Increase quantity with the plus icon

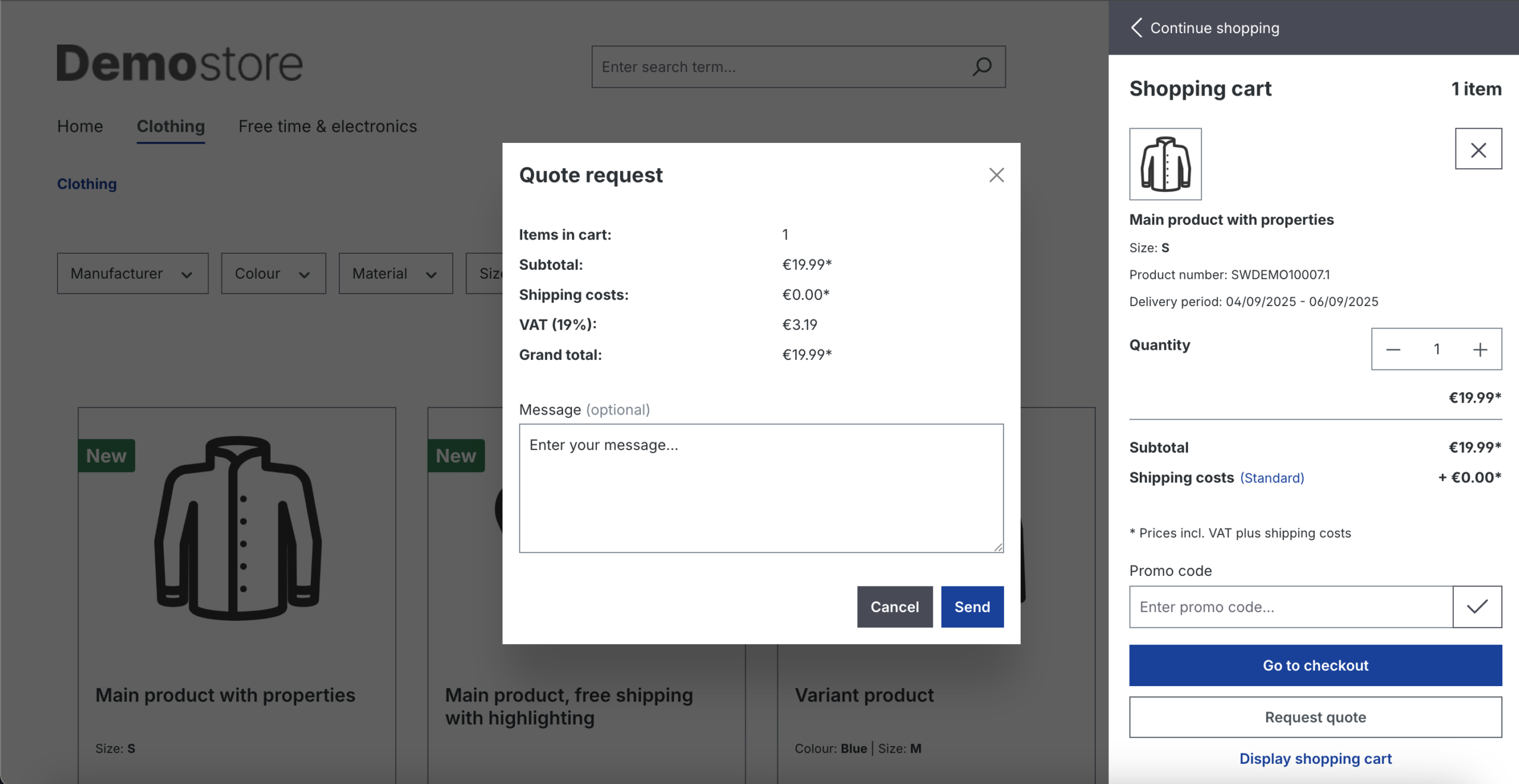pyautogui.click(x=1480, y=349)
